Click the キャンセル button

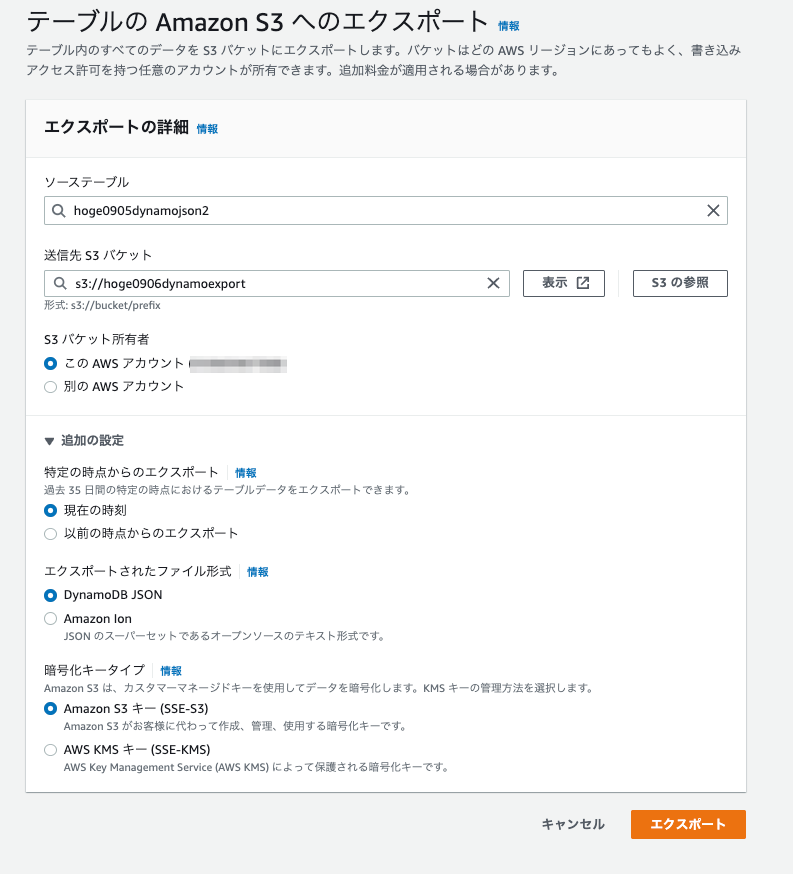pyautogui.click(x=573, y=824)
